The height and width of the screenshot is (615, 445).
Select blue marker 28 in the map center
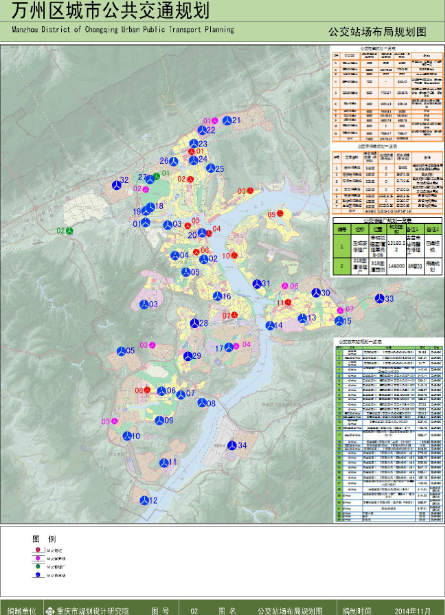pos(194,323)
